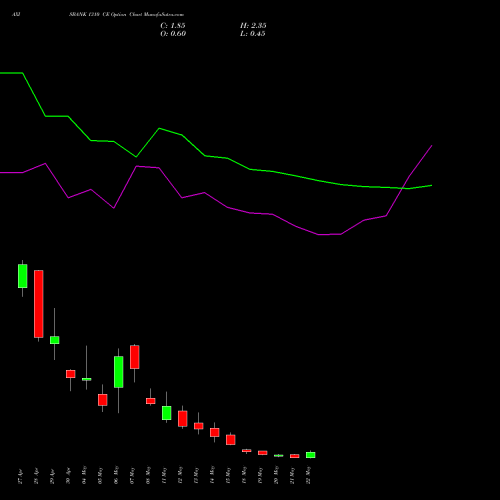Viewport: 500px width, 500px height.
Task: Click the green candle for 06 May
Action: pos(118,372)
